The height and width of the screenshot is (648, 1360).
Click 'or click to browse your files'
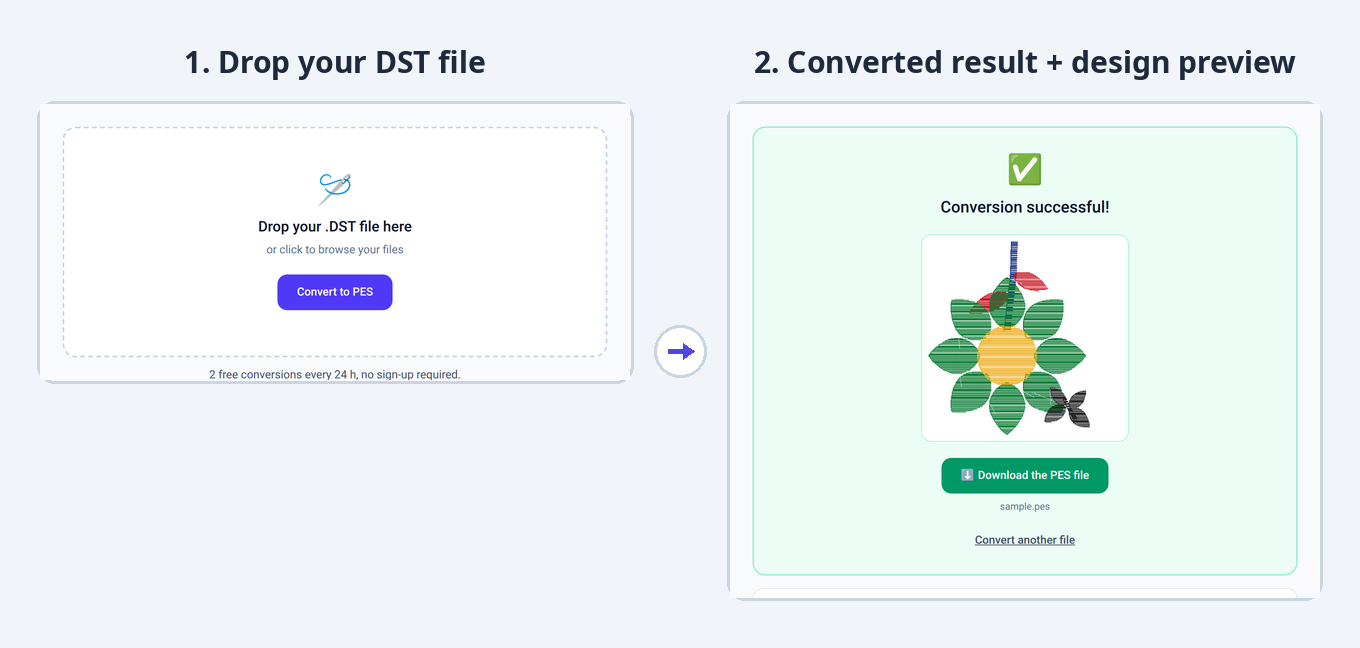pyautogui.click(x=335, y=250)
